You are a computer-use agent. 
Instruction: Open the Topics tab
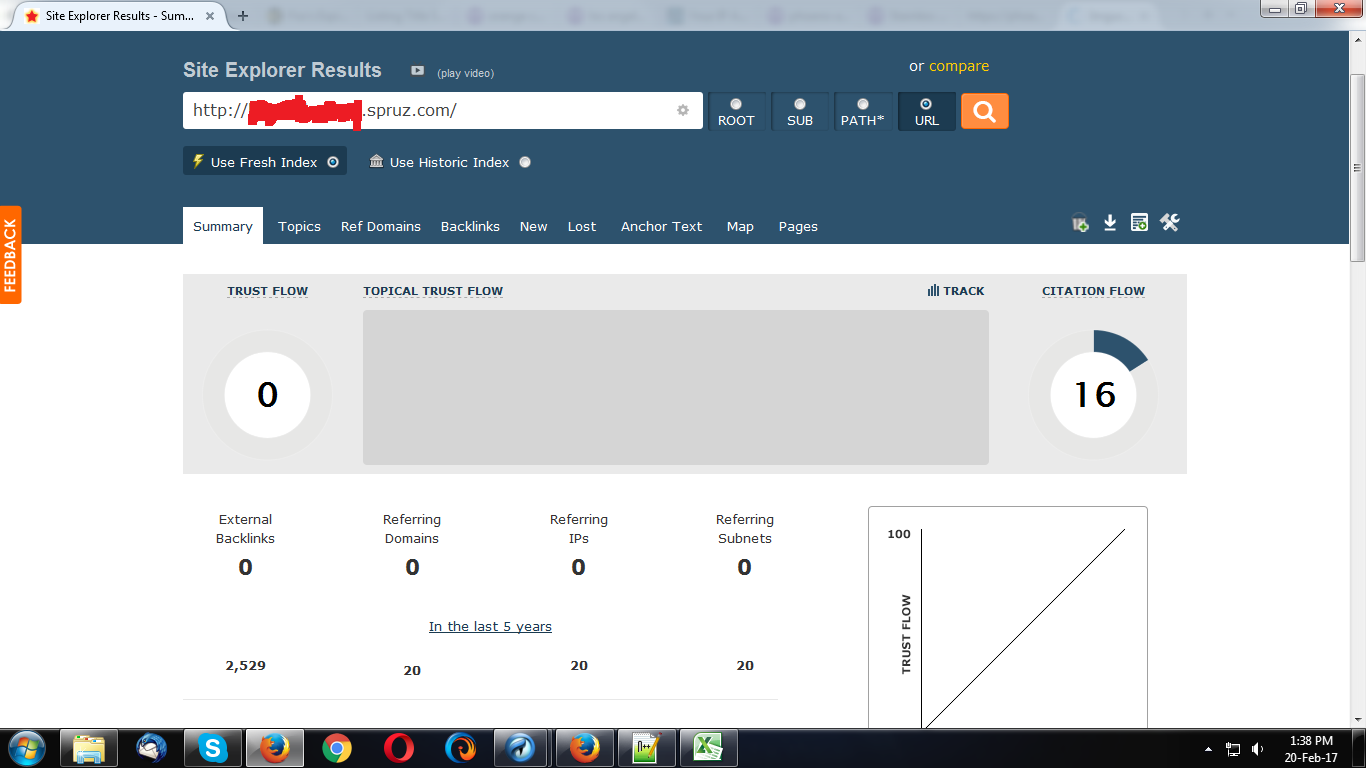coord(300,226)
